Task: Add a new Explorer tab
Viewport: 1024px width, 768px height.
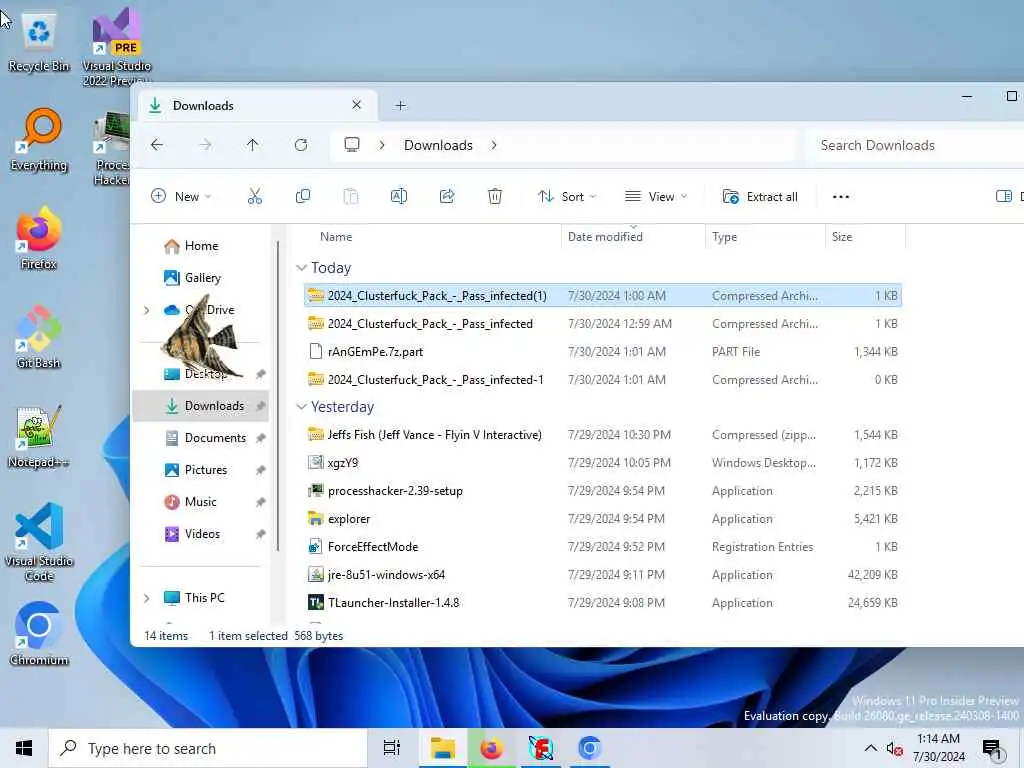Action: 400,105
